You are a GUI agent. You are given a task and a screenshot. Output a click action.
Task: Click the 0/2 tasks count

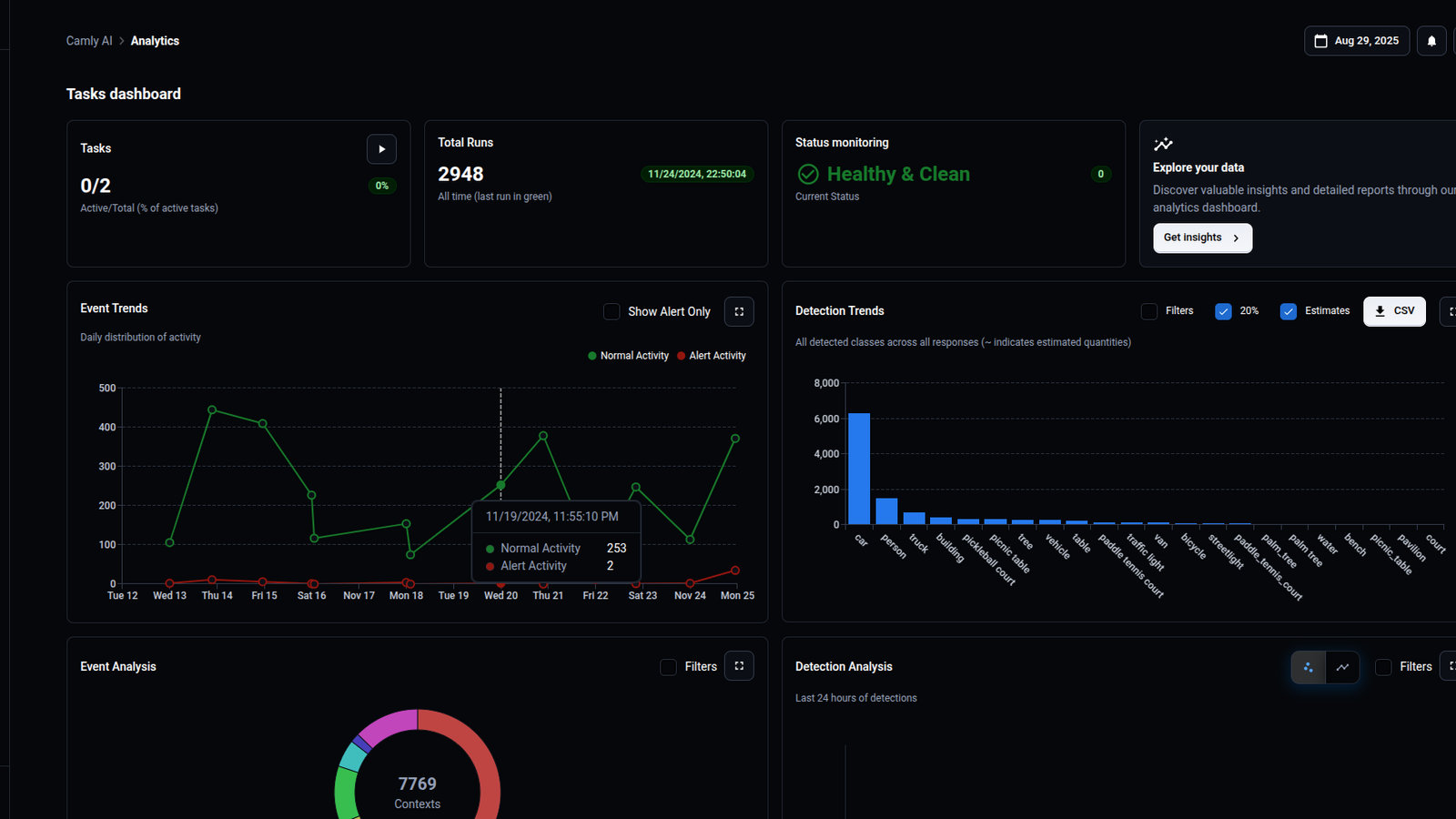click(x=96, y=186)
